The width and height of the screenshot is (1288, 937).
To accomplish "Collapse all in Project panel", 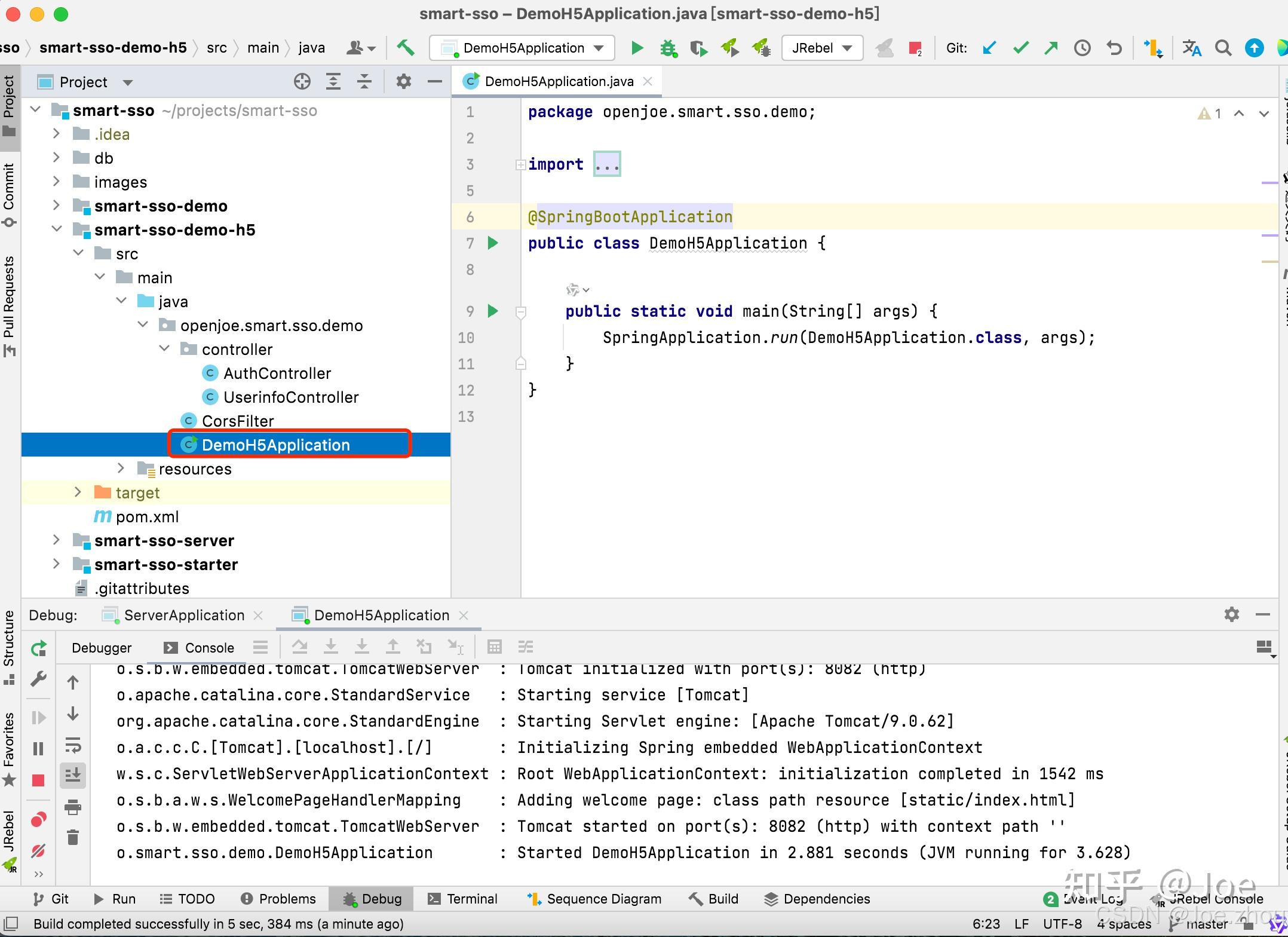I will [364, 82].
